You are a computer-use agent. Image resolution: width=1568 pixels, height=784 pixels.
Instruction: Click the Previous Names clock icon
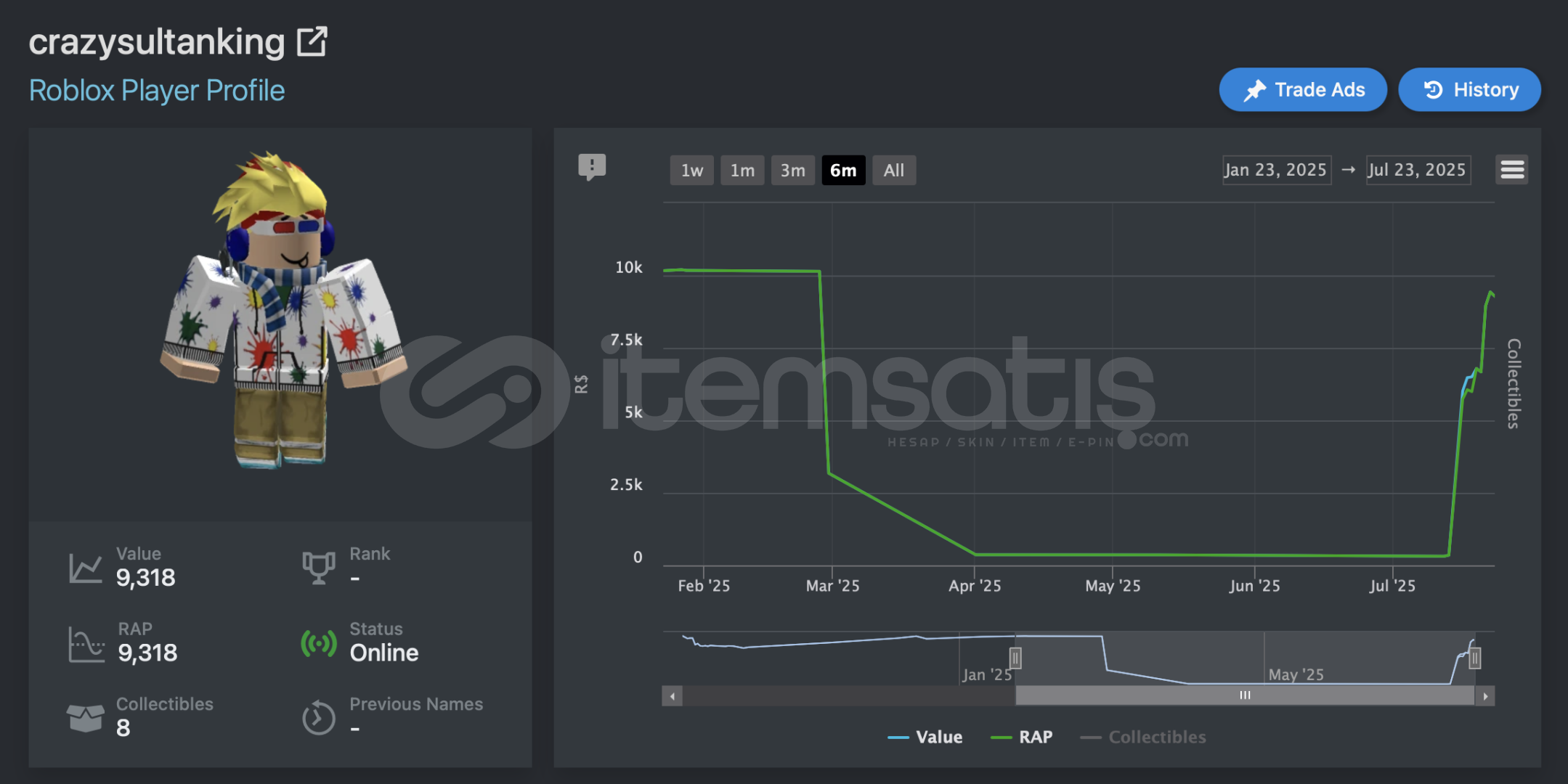point(319,718)
